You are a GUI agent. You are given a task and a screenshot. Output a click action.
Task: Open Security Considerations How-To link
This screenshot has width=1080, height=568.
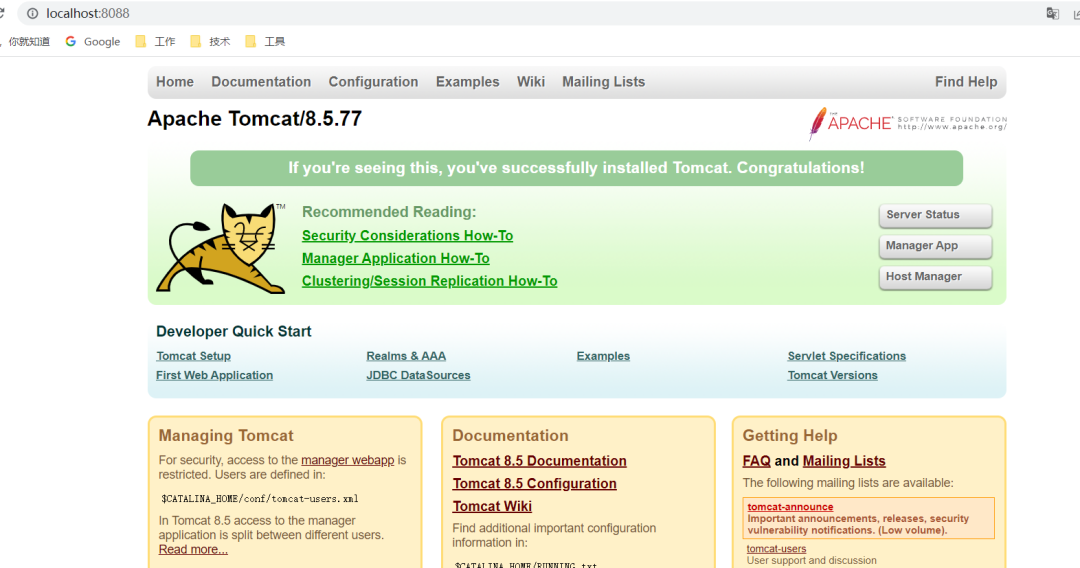407,236
